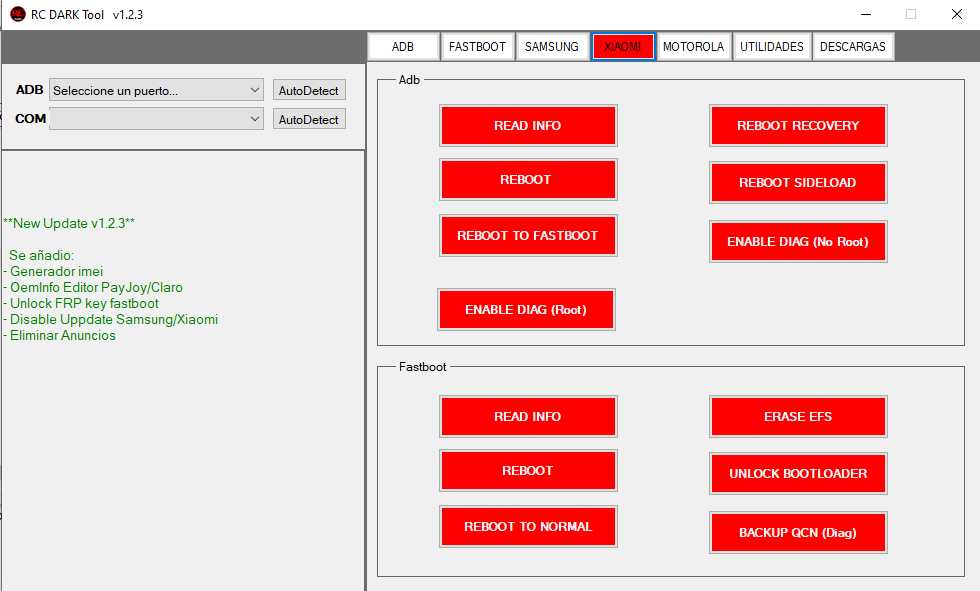
Task: Select the SAMSUNG tab
Action: (x=551, y=47)
